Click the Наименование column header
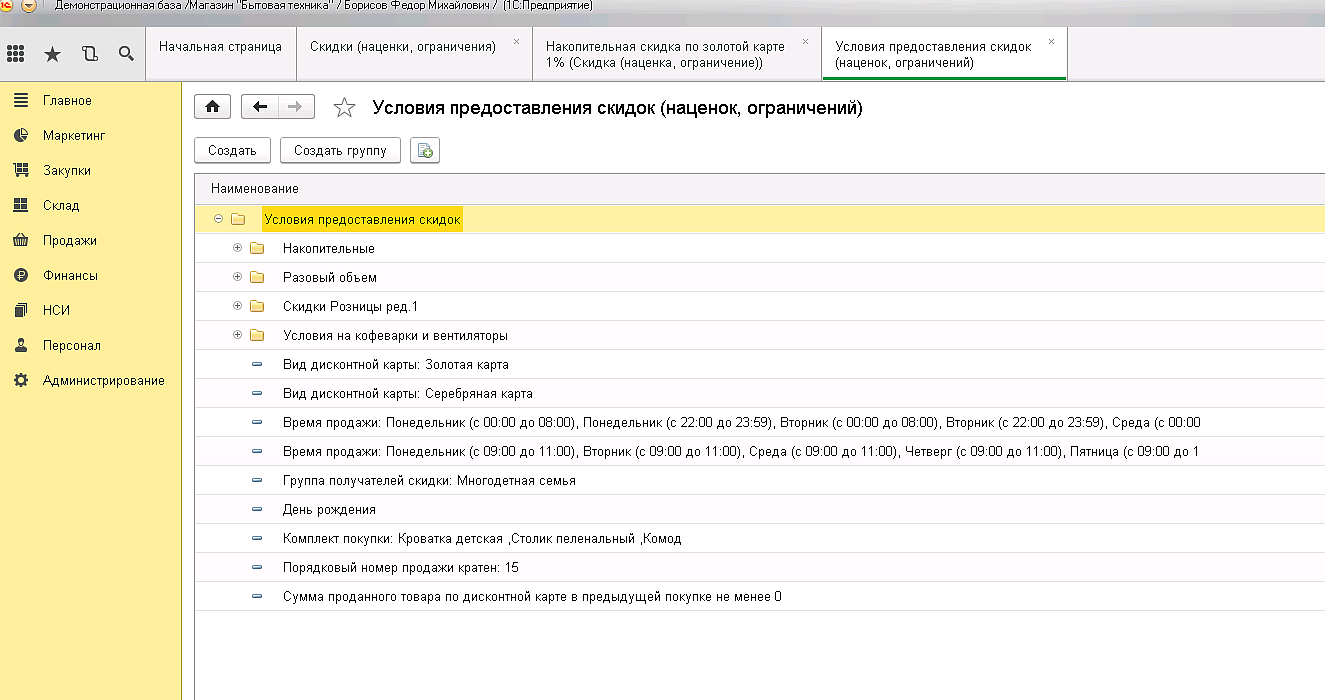 pos(255,189)
